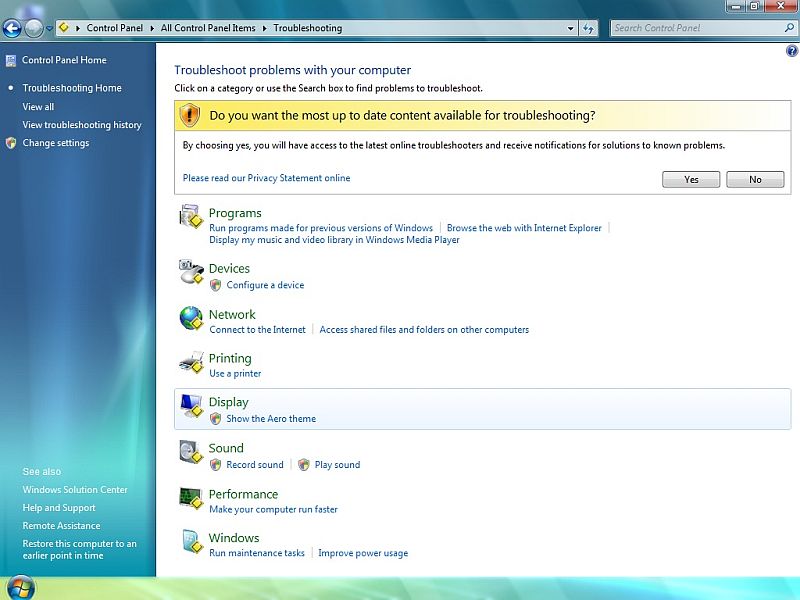Viewport: 800px width, 600px height.
Task: Open the Privacy Statement online link
Action: pyautogui.click(x=266, y=178)
